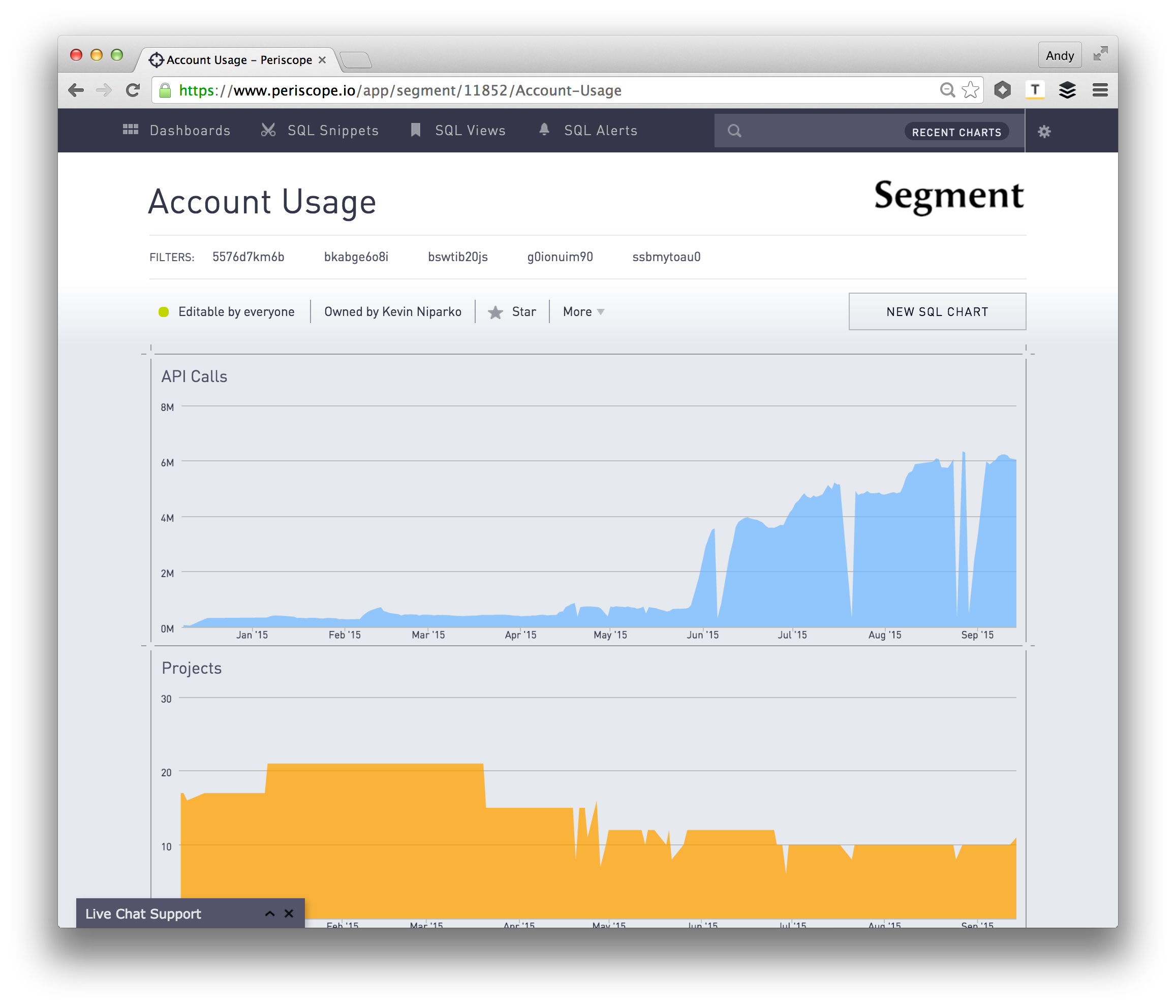Click the search magnifier icon in navbar
Screen dimensions: 1176x1008
pyautogui.click(x=734, y=131)
